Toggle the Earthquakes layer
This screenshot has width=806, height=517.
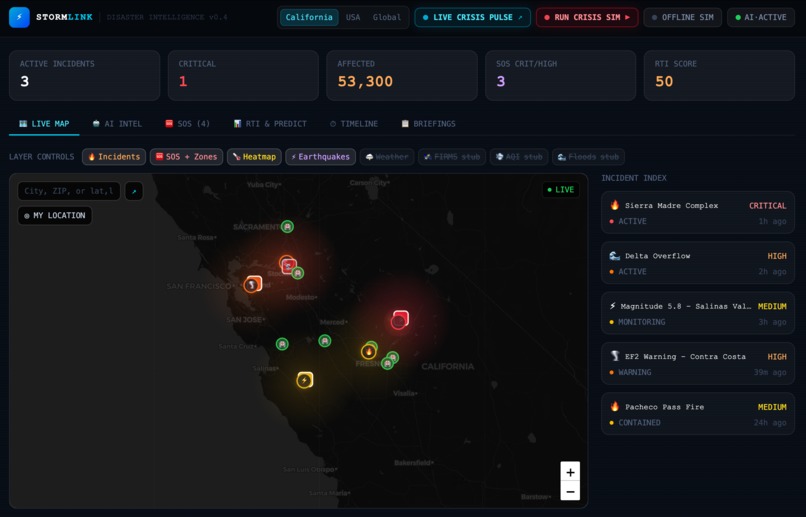click(x=321, y=157)
